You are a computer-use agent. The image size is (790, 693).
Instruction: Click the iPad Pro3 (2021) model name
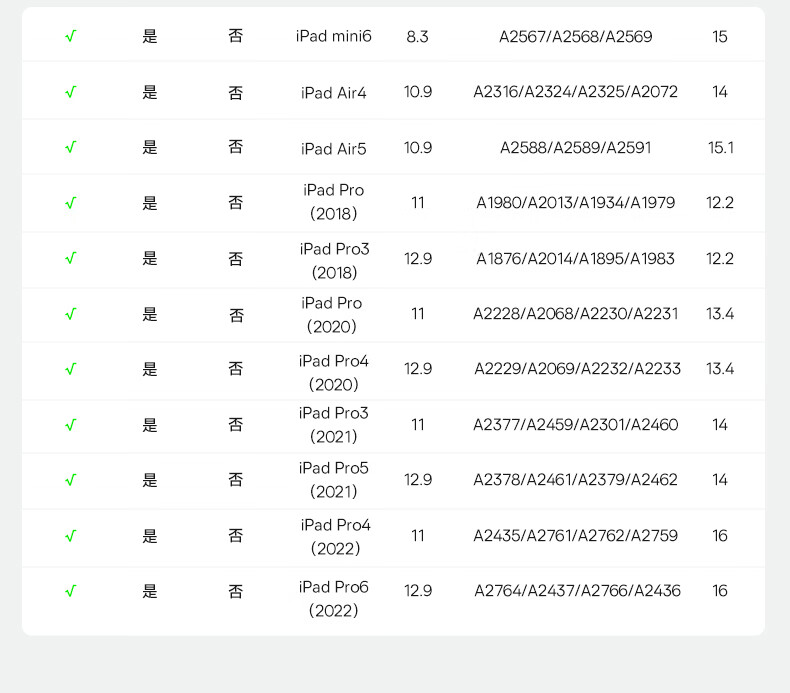point(333,425)
